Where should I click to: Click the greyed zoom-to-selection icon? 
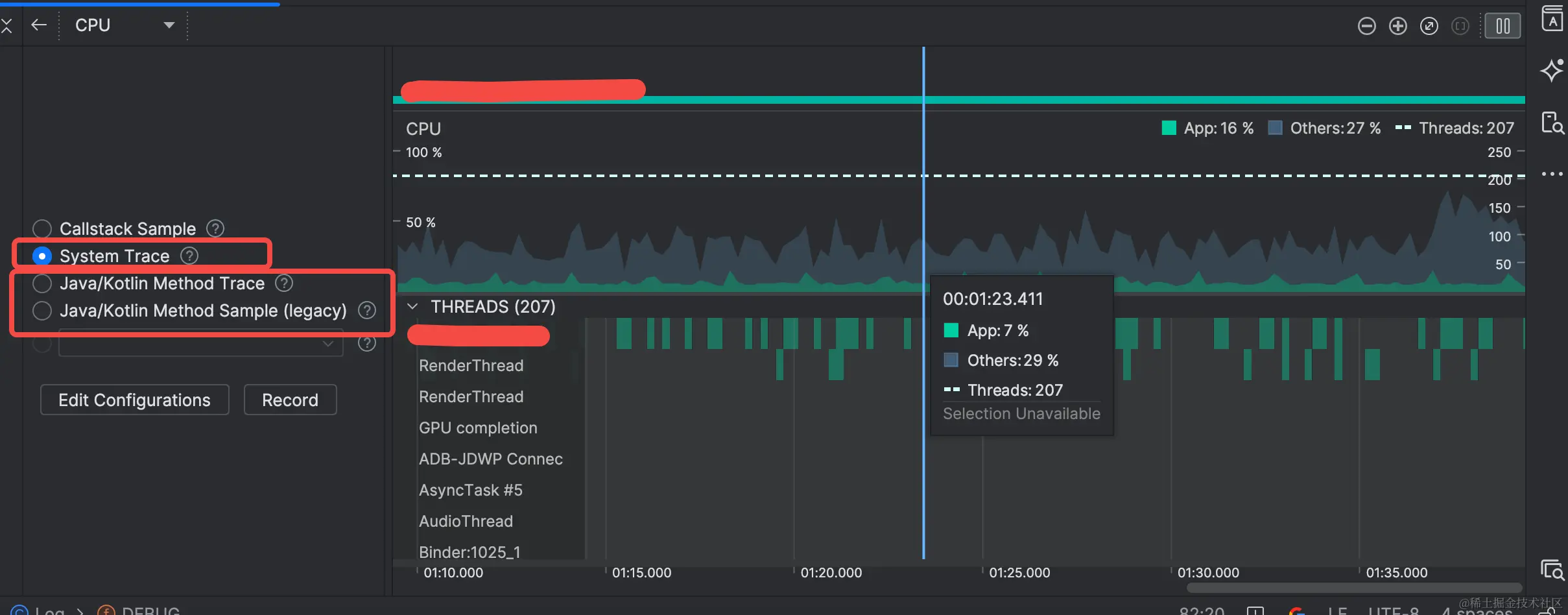click(x=1460, y=26)
